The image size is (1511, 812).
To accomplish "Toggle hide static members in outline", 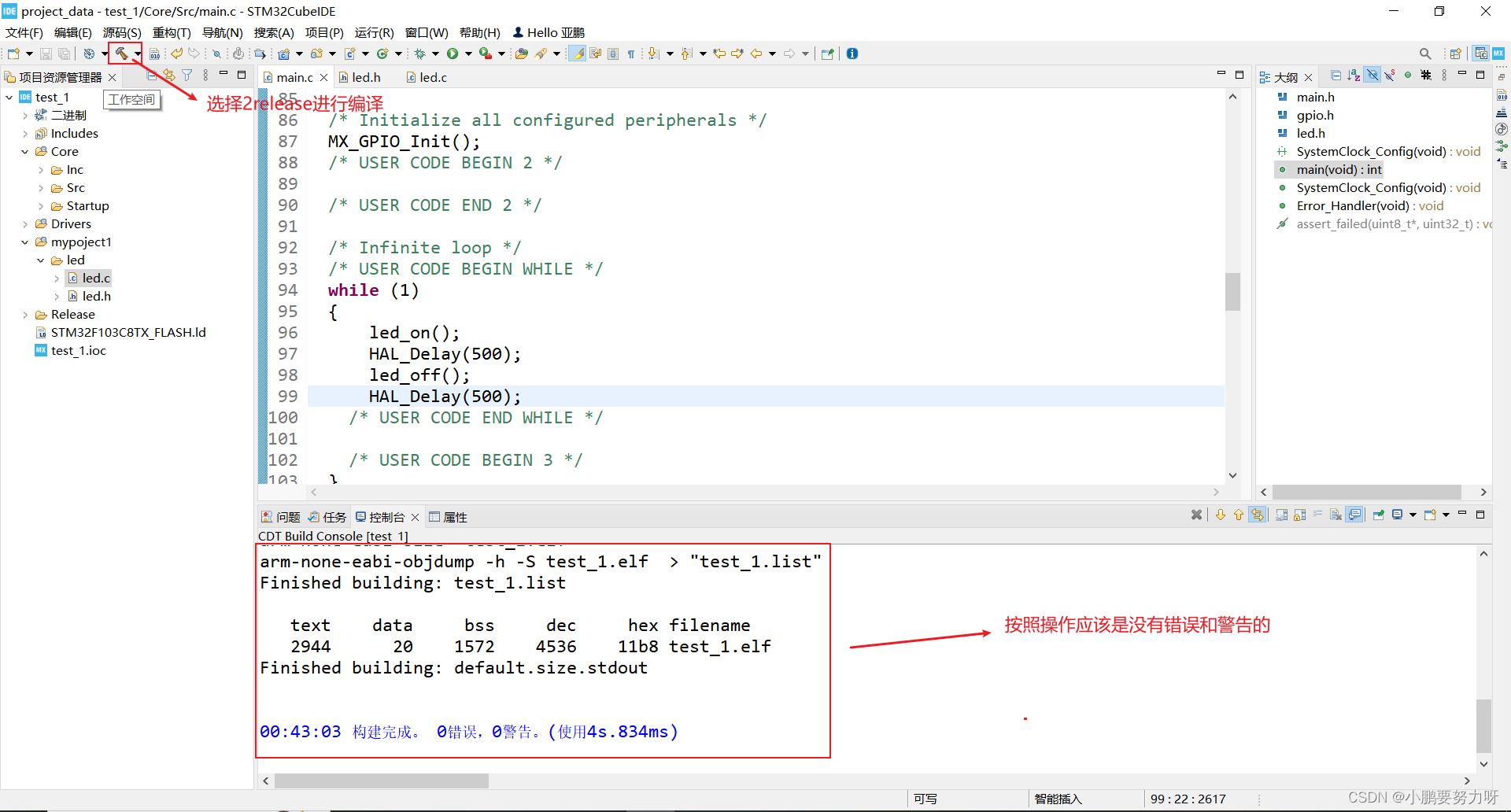I will click(x=1390, y=76).
